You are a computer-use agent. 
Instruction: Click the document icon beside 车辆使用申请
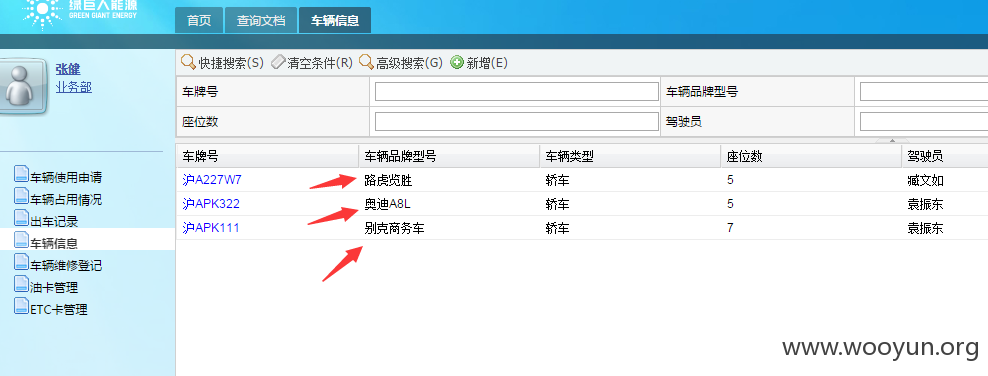21,174
